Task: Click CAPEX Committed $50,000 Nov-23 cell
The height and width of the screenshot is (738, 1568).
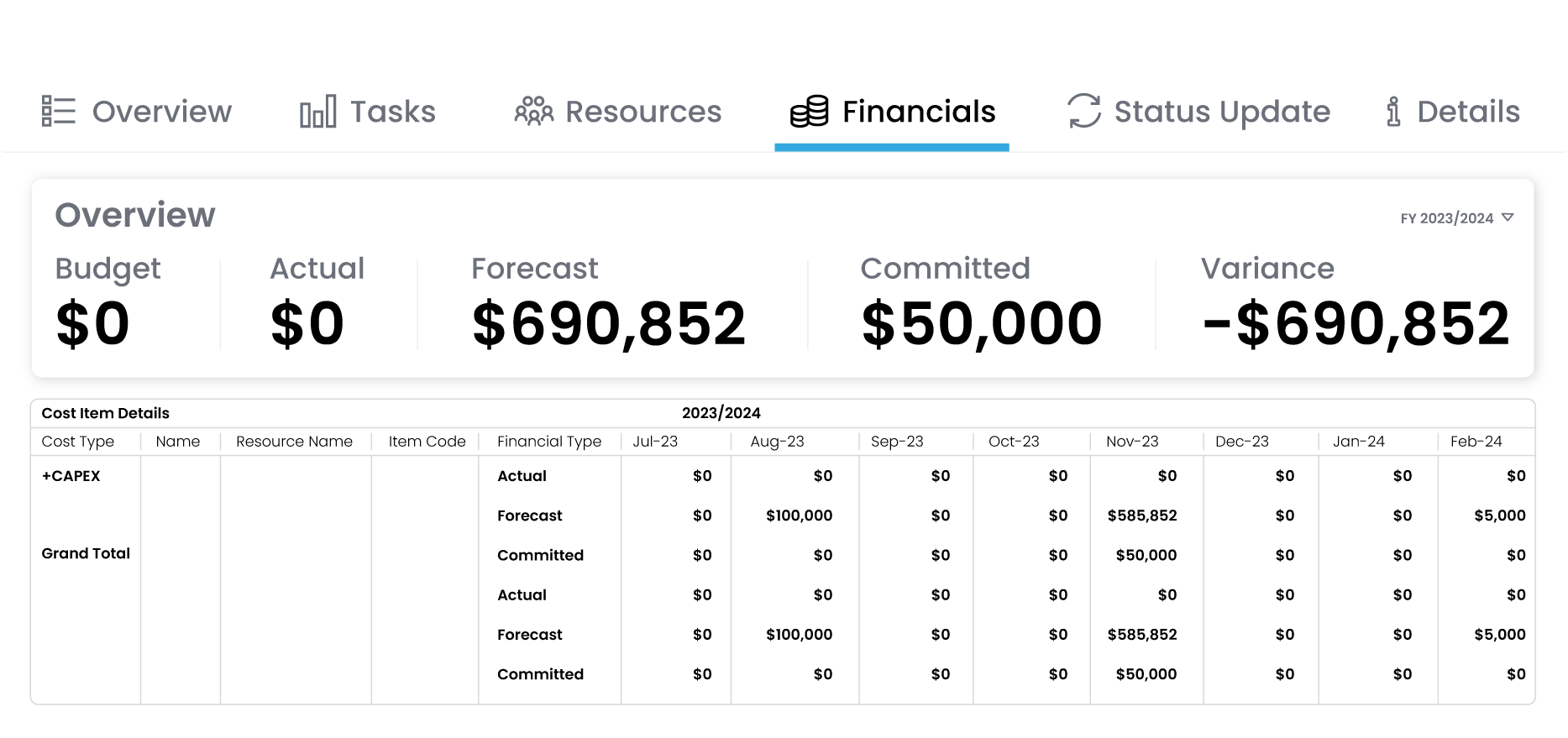Action: click(x=1146, y=555)
